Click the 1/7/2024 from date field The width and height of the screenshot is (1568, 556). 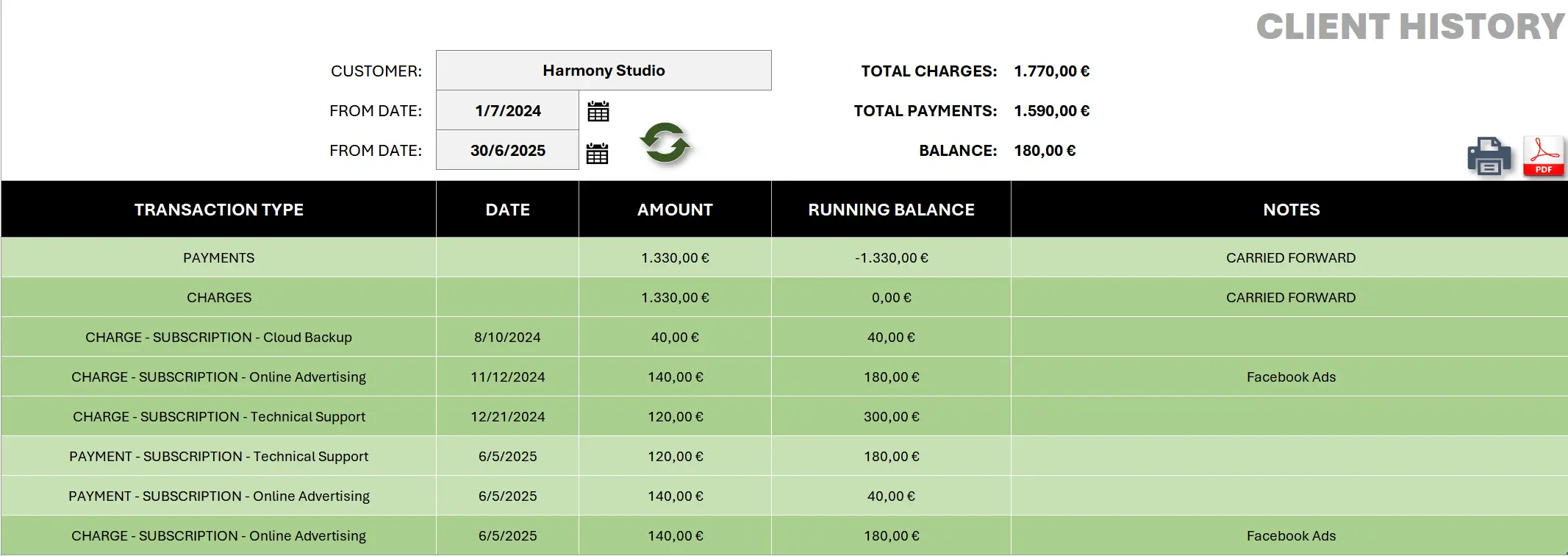(x=507, y=111)
